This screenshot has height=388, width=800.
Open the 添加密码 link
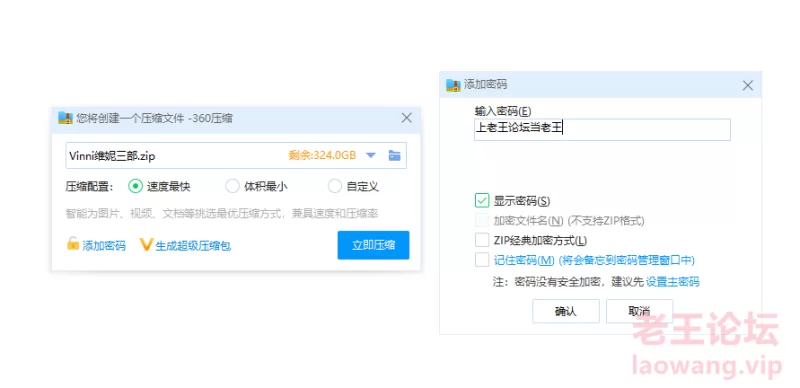pyautogui.click(x=104, y=246)
